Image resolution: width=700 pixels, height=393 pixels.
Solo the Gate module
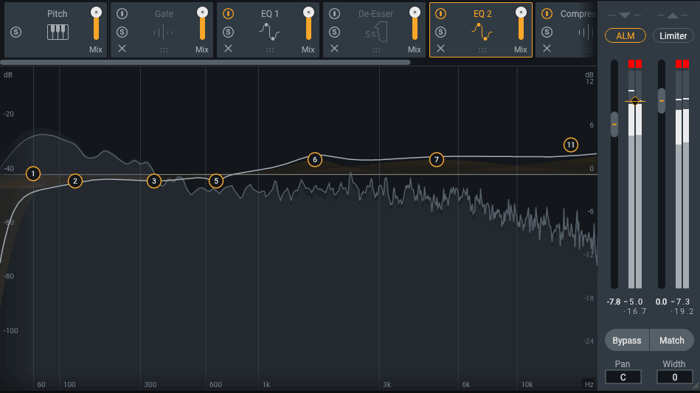122,32
